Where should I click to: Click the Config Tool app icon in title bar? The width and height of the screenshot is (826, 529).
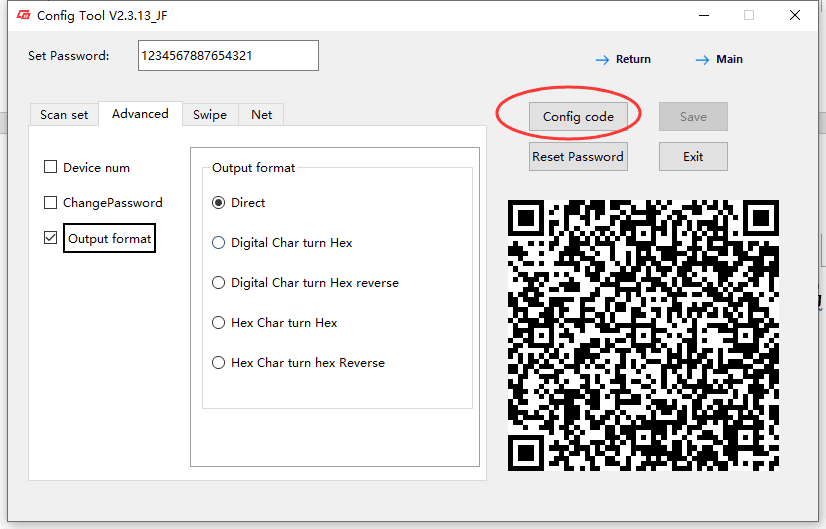tap(23, 15)
